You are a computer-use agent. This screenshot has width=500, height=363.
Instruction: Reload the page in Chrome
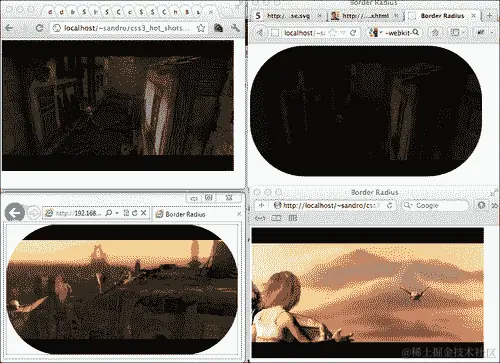(x=39, y=28)
